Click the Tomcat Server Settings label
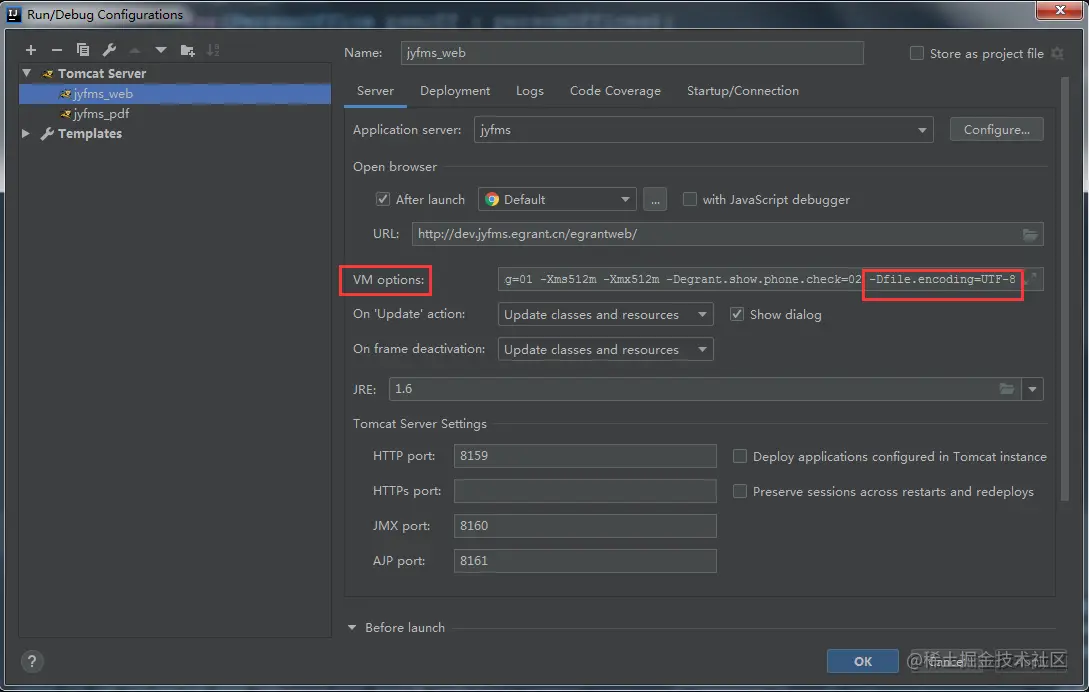Screen dimensions: 1089x692 click(419, 424)
